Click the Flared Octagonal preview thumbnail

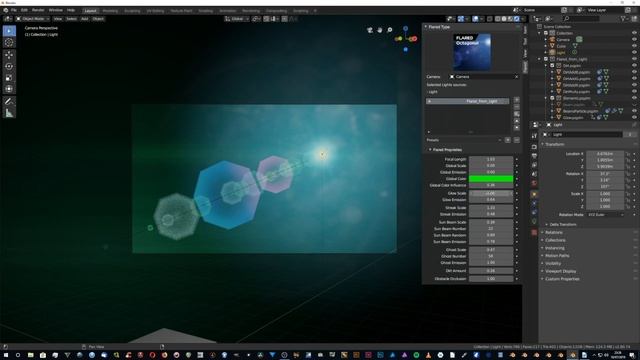coord(472,52)
